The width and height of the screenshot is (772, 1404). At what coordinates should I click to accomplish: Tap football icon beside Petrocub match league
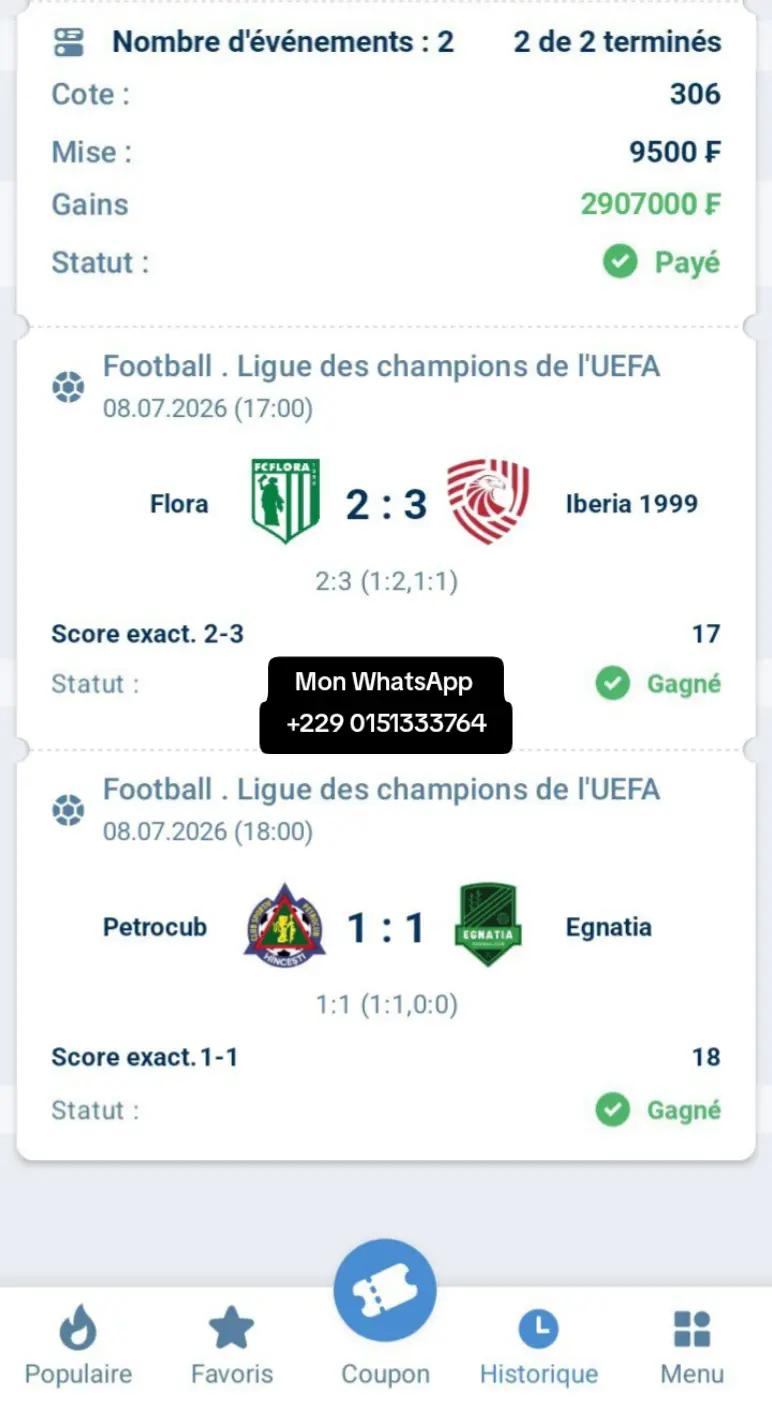point(68,810)
